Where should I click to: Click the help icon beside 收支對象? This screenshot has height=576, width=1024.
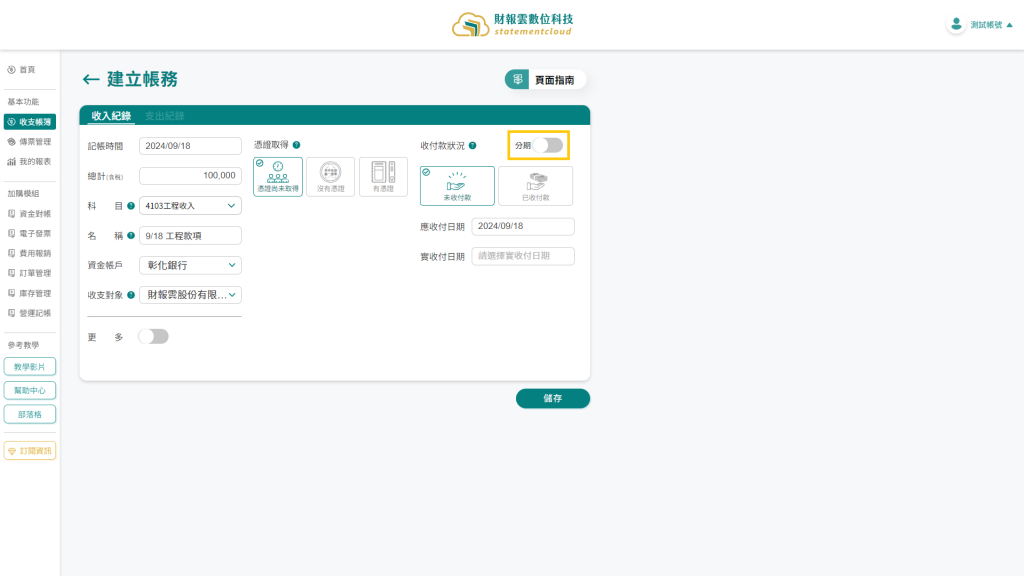(x=131, y=295)
